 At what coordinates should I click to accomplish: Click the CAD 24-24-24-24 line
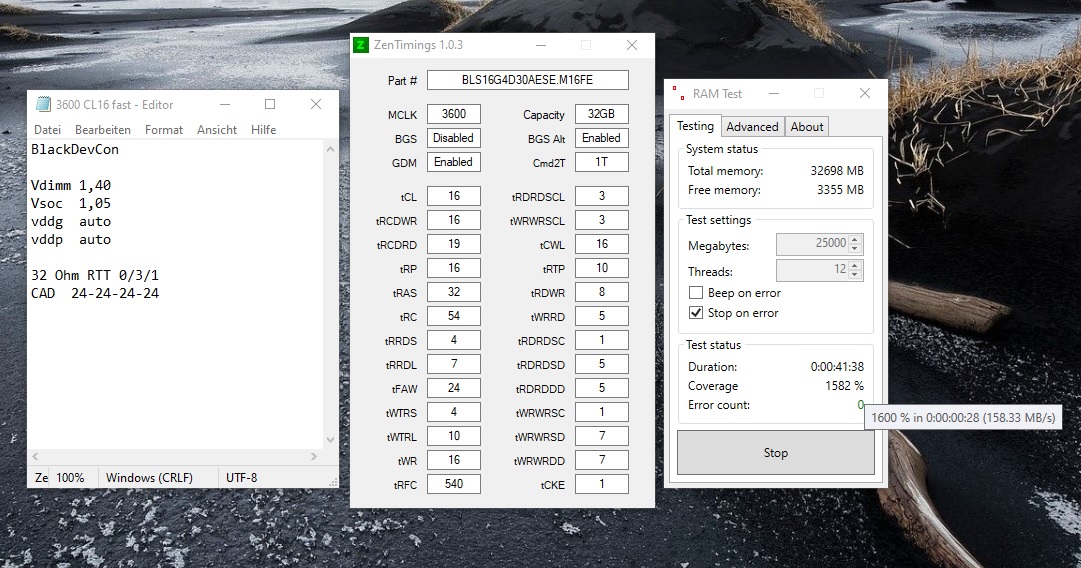(94, 293)
